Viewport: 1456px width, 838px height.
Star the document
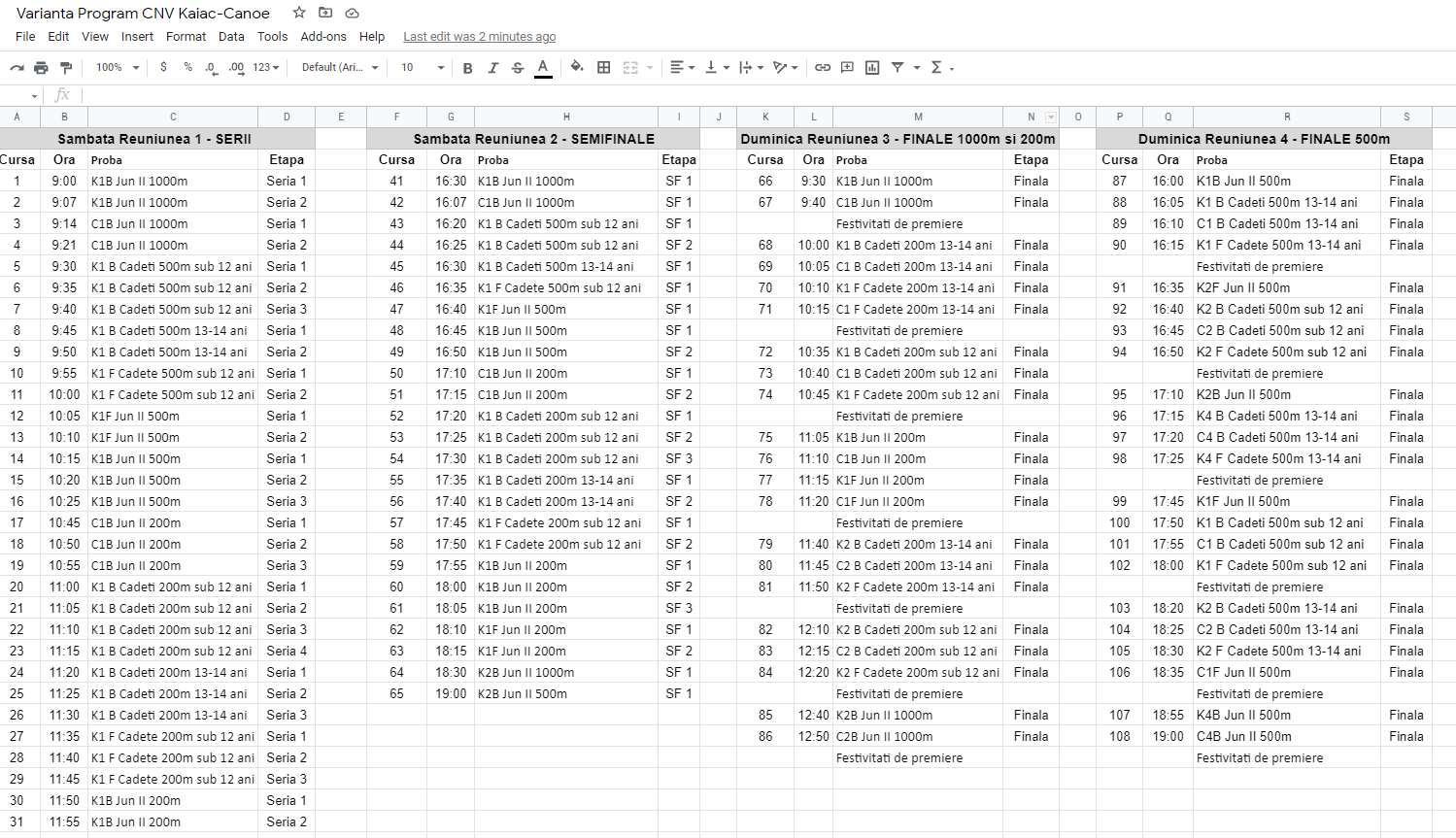299,13
